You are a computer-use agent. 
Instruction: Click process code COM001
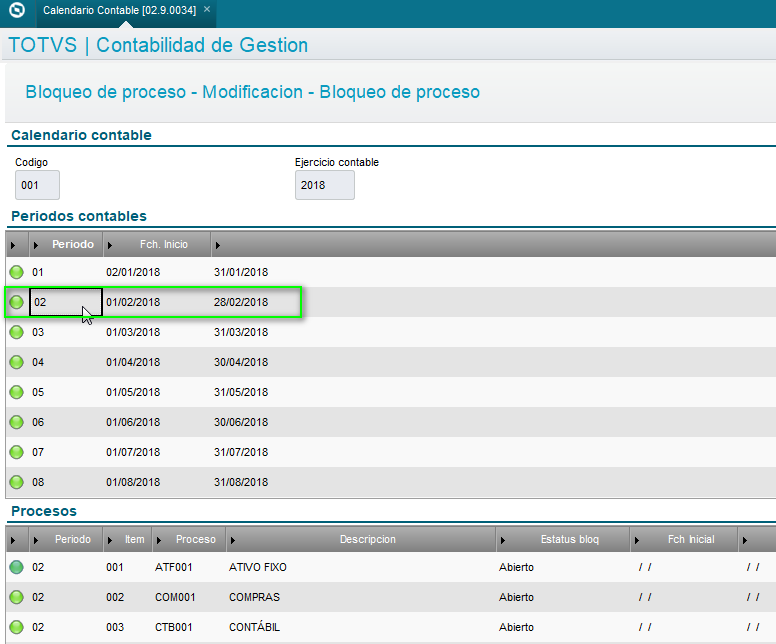click(x=175, y=597)
